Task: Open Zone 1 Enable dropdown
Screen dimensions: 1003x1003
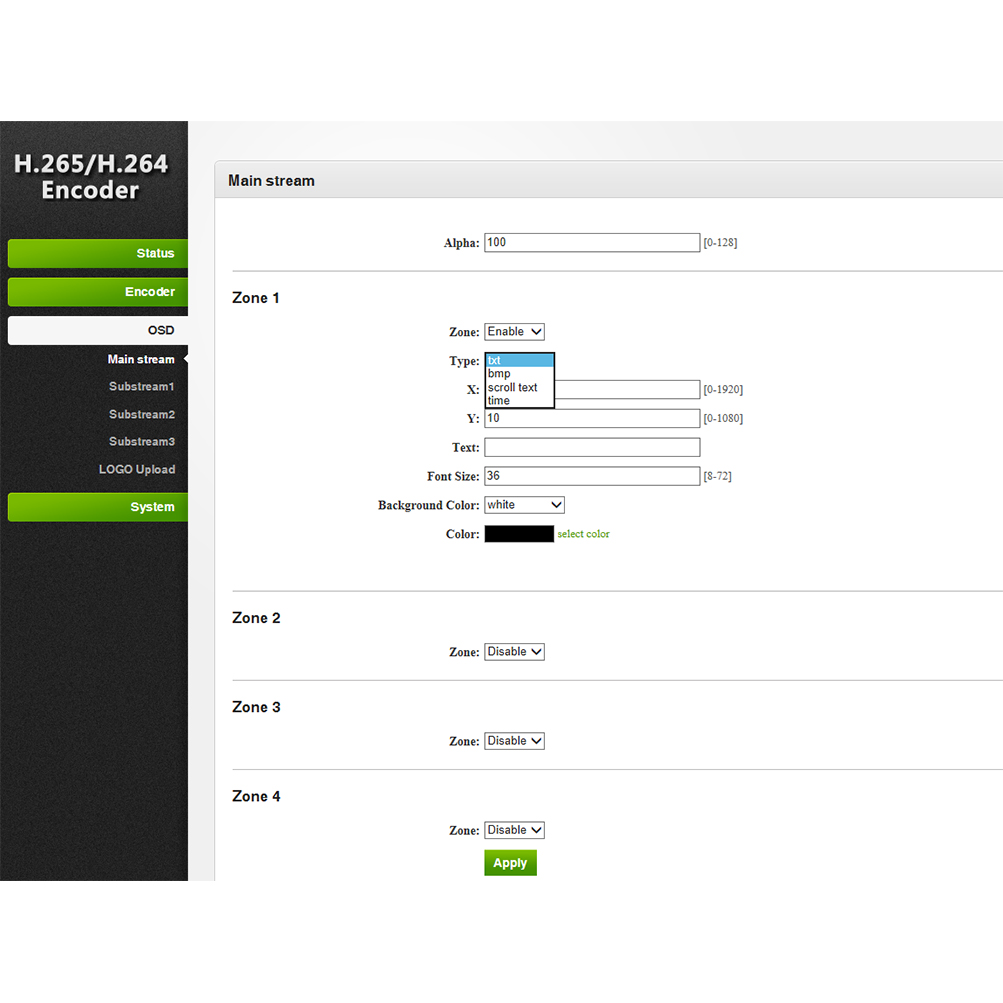Action: pos(514,331)
